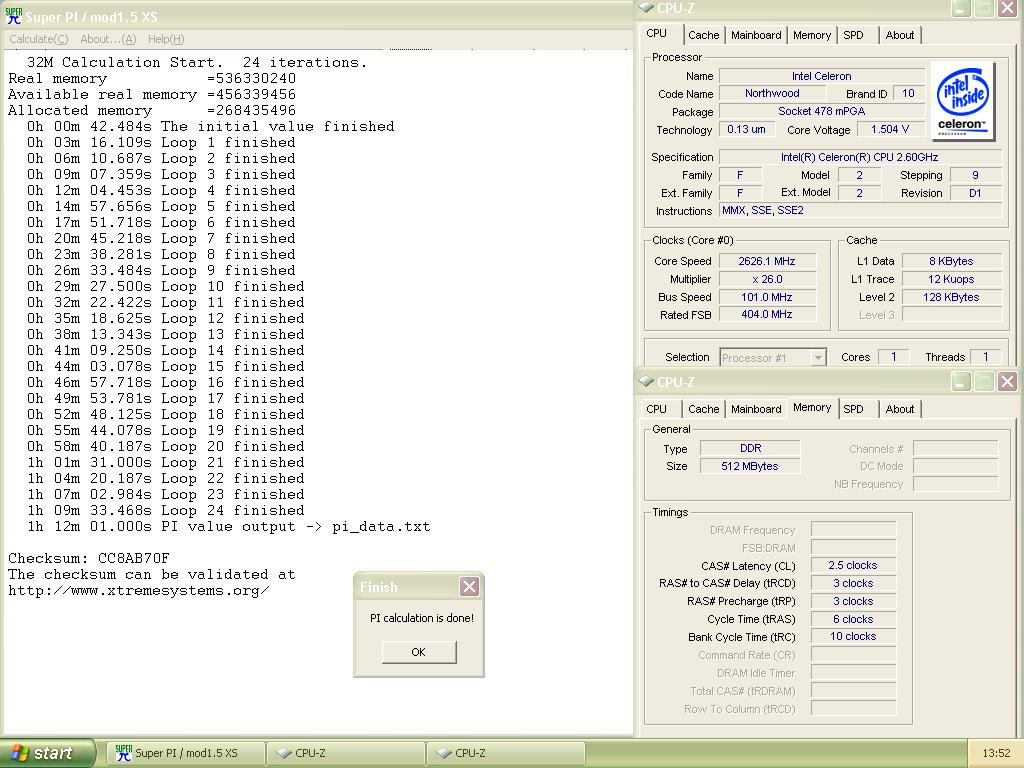Open About tab in bottom CPU-Z
Viewport: 1024px width, 768px height.
pos(899,409)
